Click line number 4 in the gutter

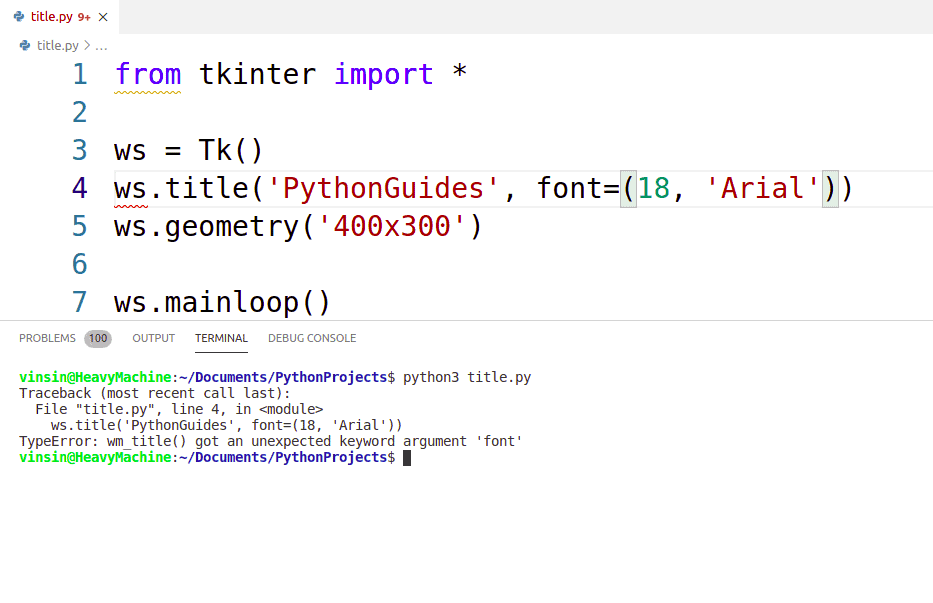80,189
